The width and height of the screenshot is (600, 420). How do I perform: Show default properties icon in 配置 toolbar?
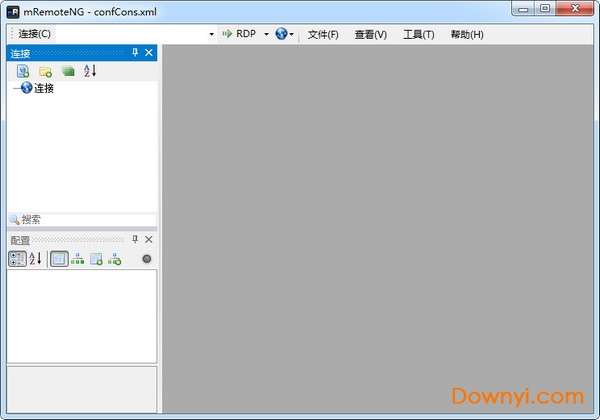click(x=96, y=259)
